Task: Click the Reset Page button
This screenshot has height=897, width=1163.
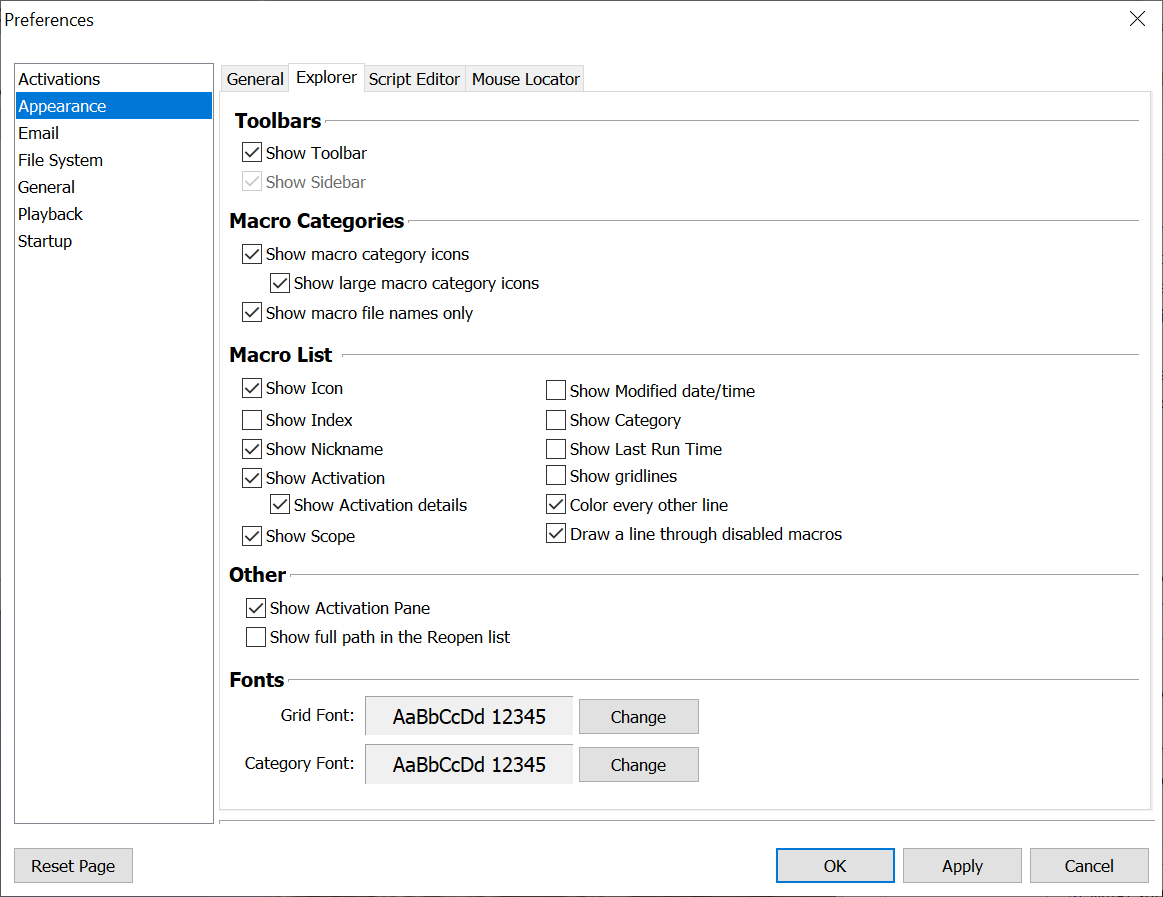Action: point(73,866)
